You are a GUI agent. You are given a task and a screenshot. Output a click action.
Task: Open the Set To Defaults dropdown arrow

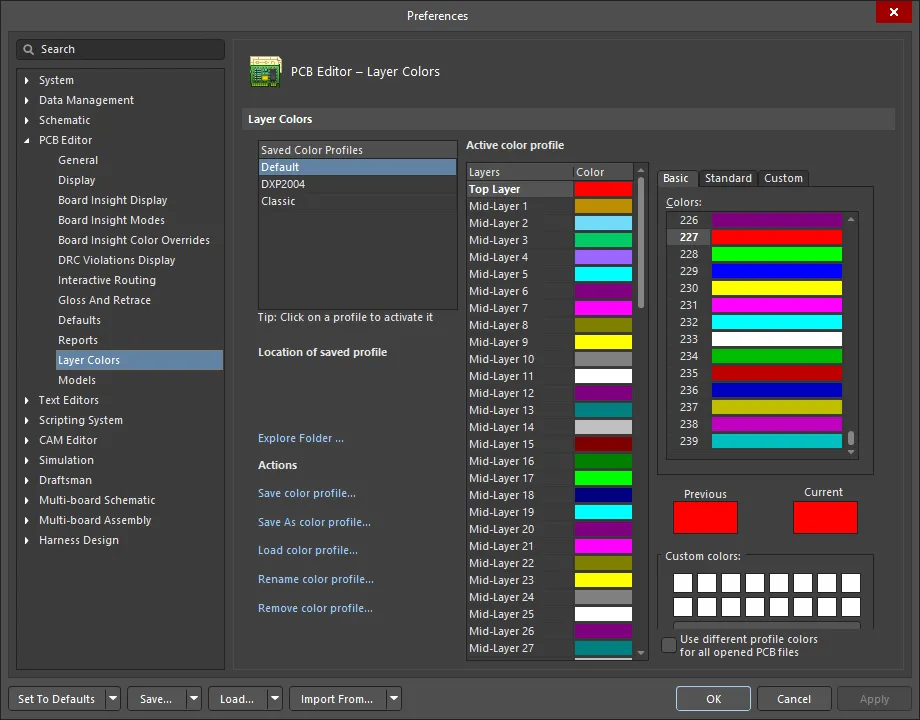tap(113, 699)
